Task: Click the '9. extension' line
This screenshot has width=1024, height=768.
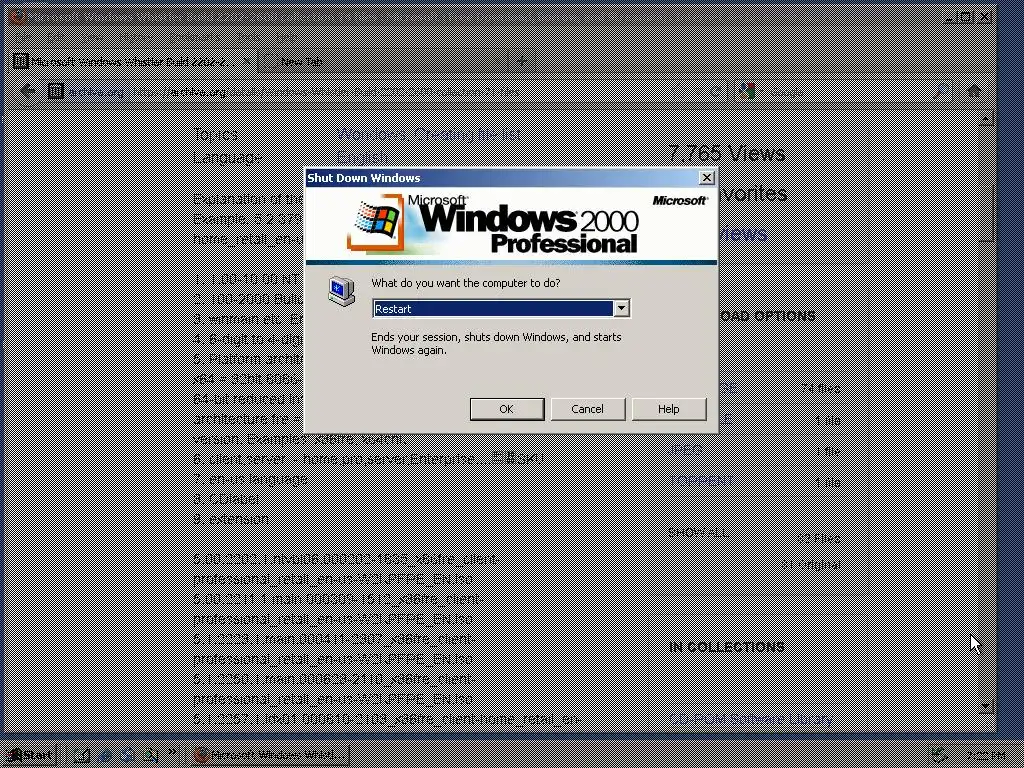Action: point(231,519)
